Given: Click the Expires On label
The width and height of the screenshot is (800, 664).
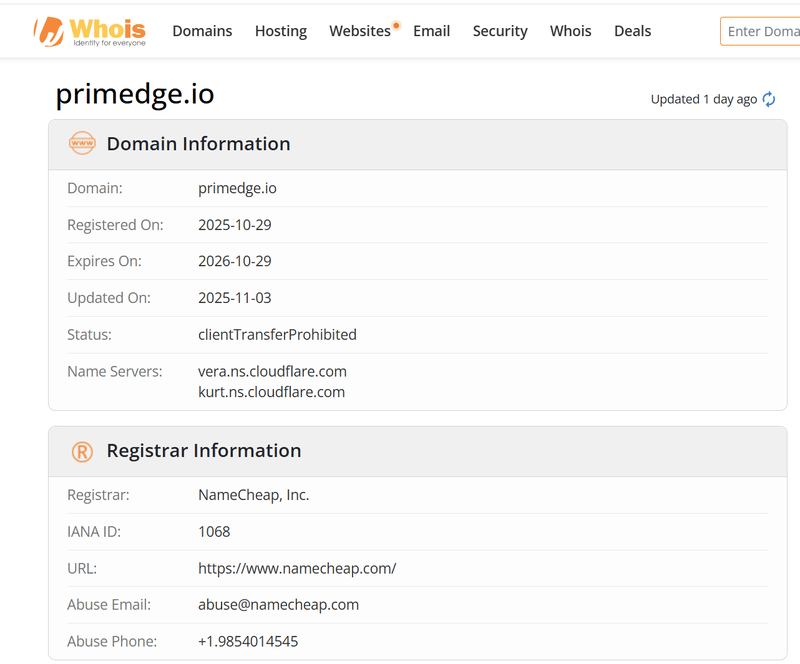Looking at the screenshot, I should point(105,261).
